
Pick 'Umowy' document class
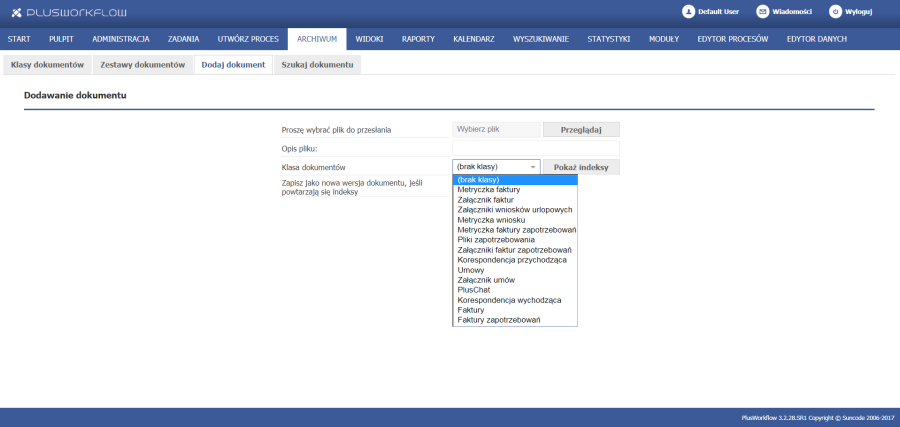pyautogui.click(x=471, y=270)
